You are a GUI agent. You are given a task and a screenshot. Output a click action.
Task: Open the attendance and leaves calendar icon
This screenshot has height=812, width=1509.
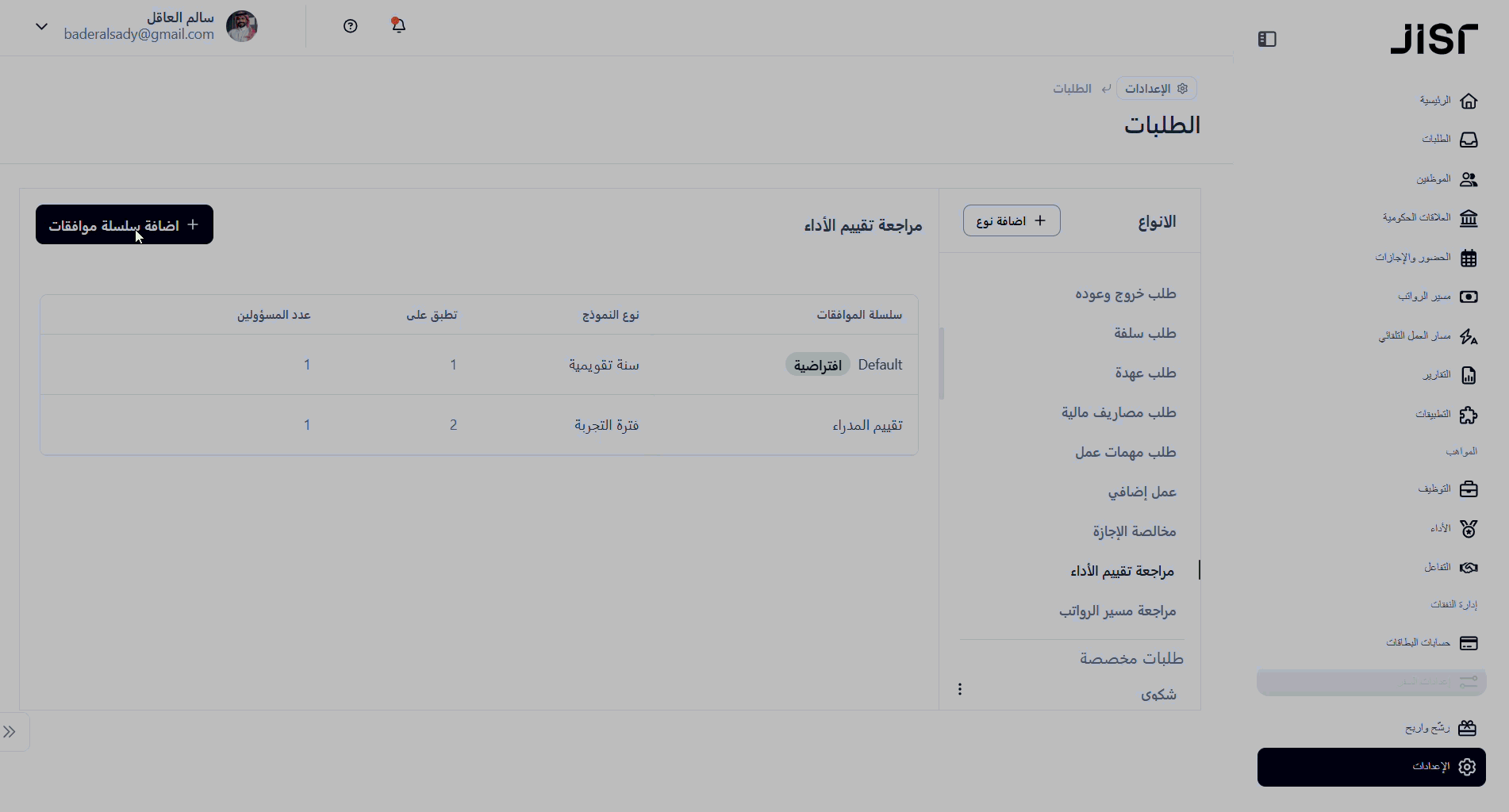[x=1468, y=258]
